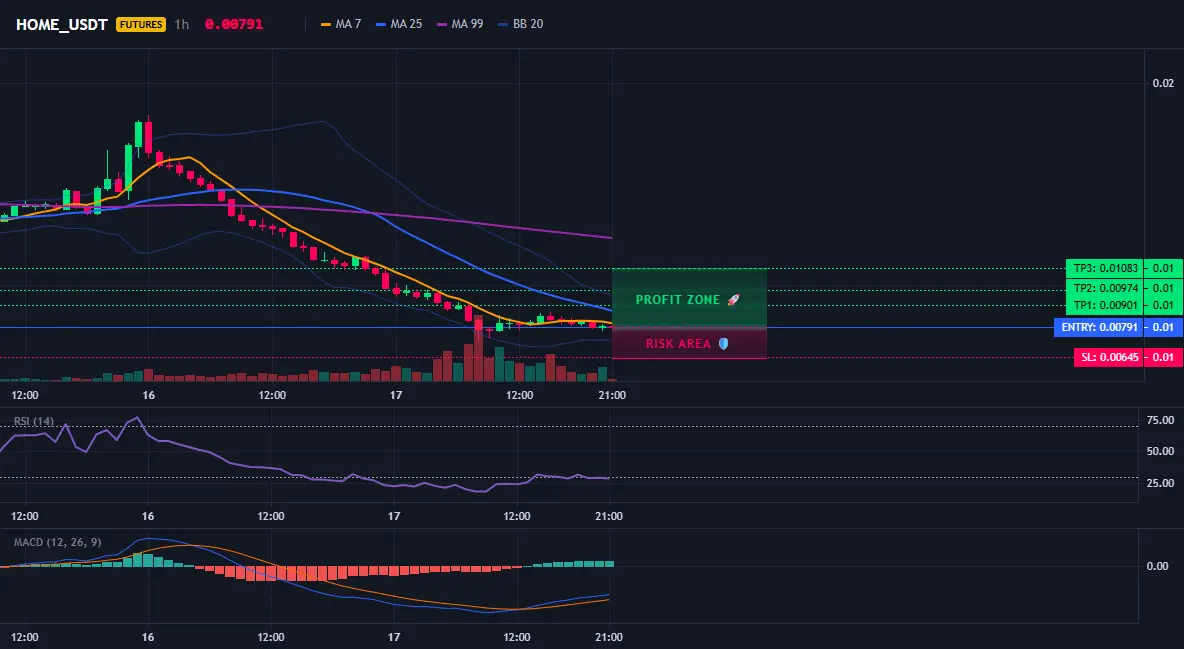Click the red SL: 0.00645 label
This screenshot has width=1184, height=649.
point(1108,357)
